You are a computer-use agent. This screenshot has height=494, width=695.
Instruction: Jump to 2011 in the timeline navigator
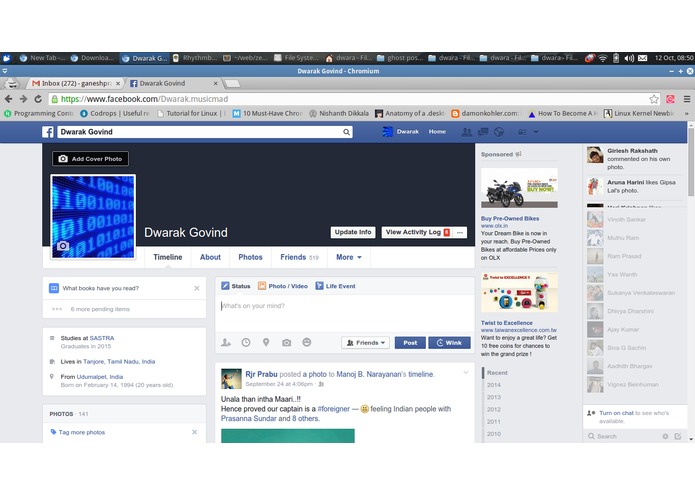pyautogui.click(x=494, y=422)
